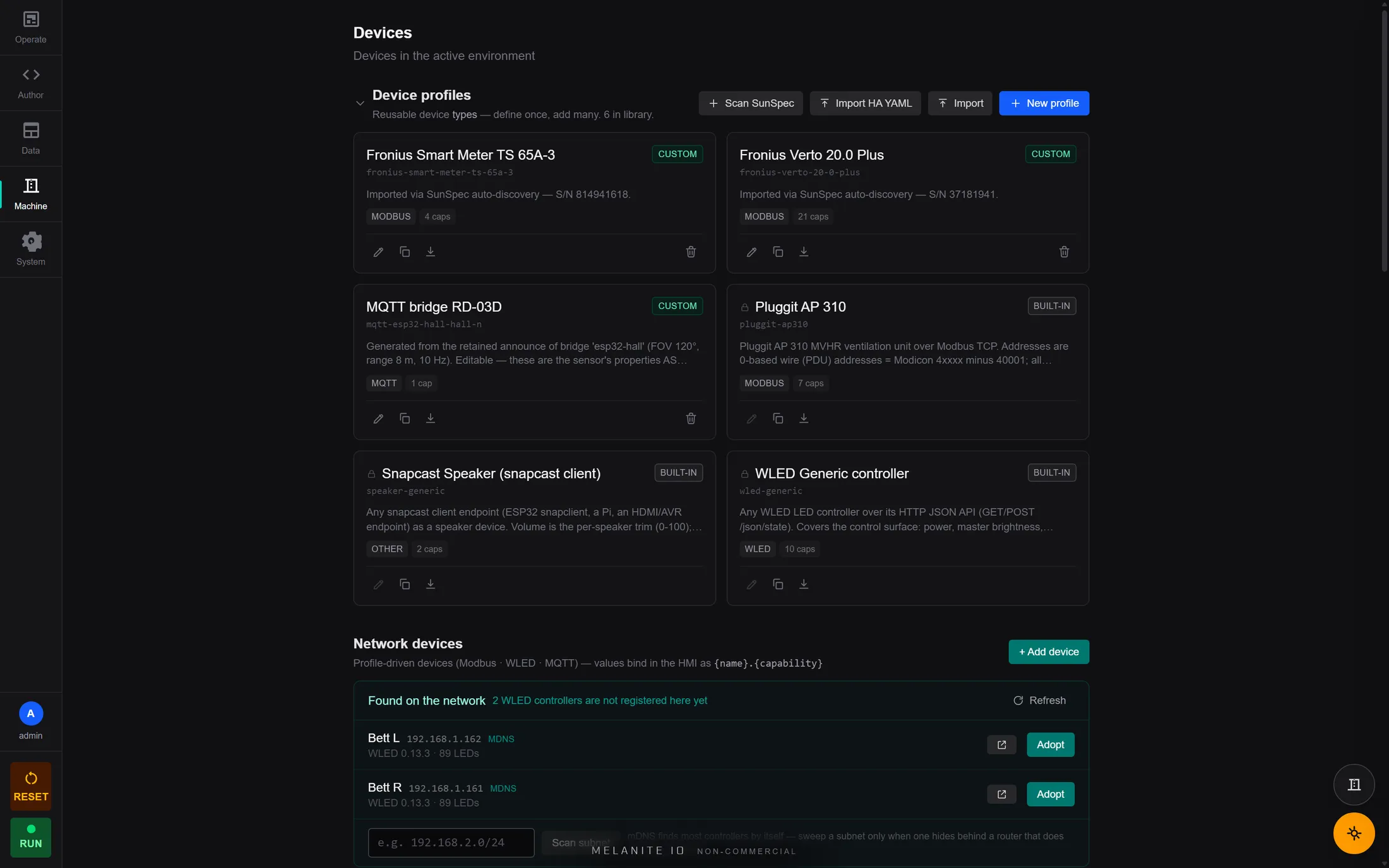
Task: Click the RESET button
Action: 31,787
